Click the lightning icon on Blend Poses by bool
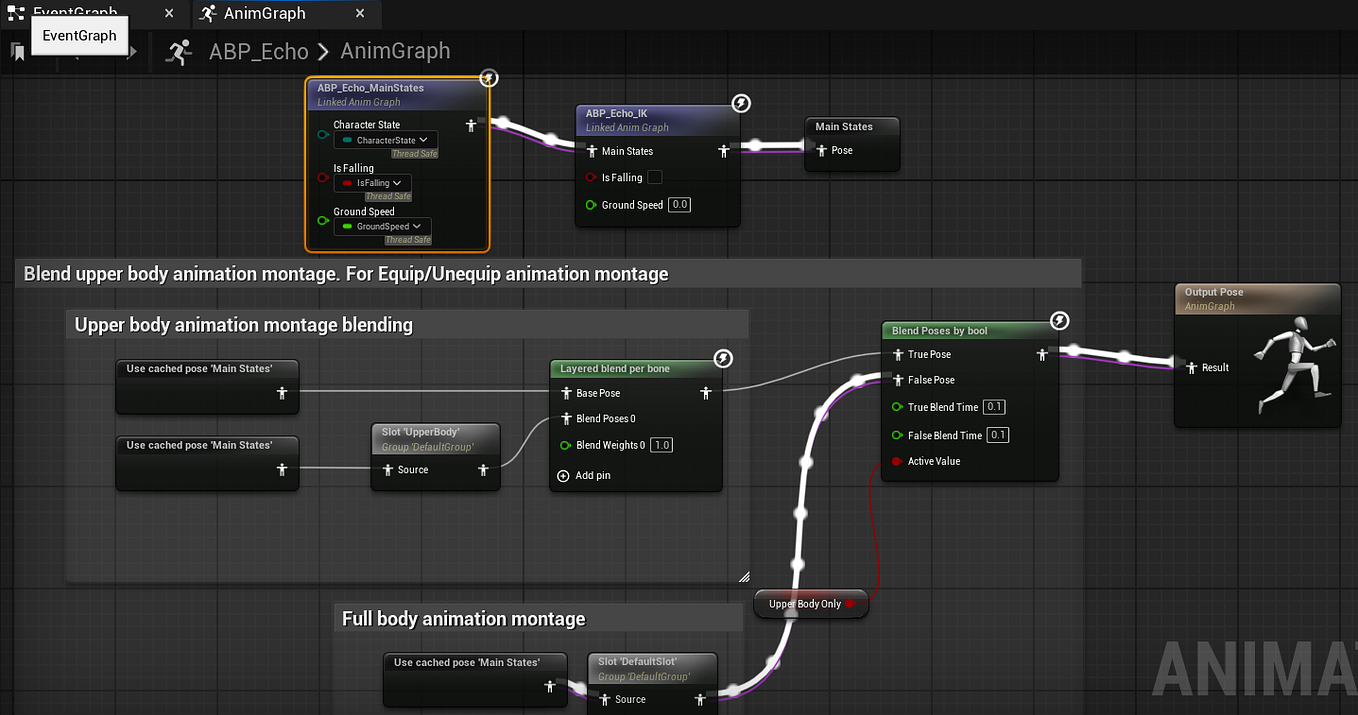The height and width of the screenshot is (715, 1358). [x=1057, y=321]
